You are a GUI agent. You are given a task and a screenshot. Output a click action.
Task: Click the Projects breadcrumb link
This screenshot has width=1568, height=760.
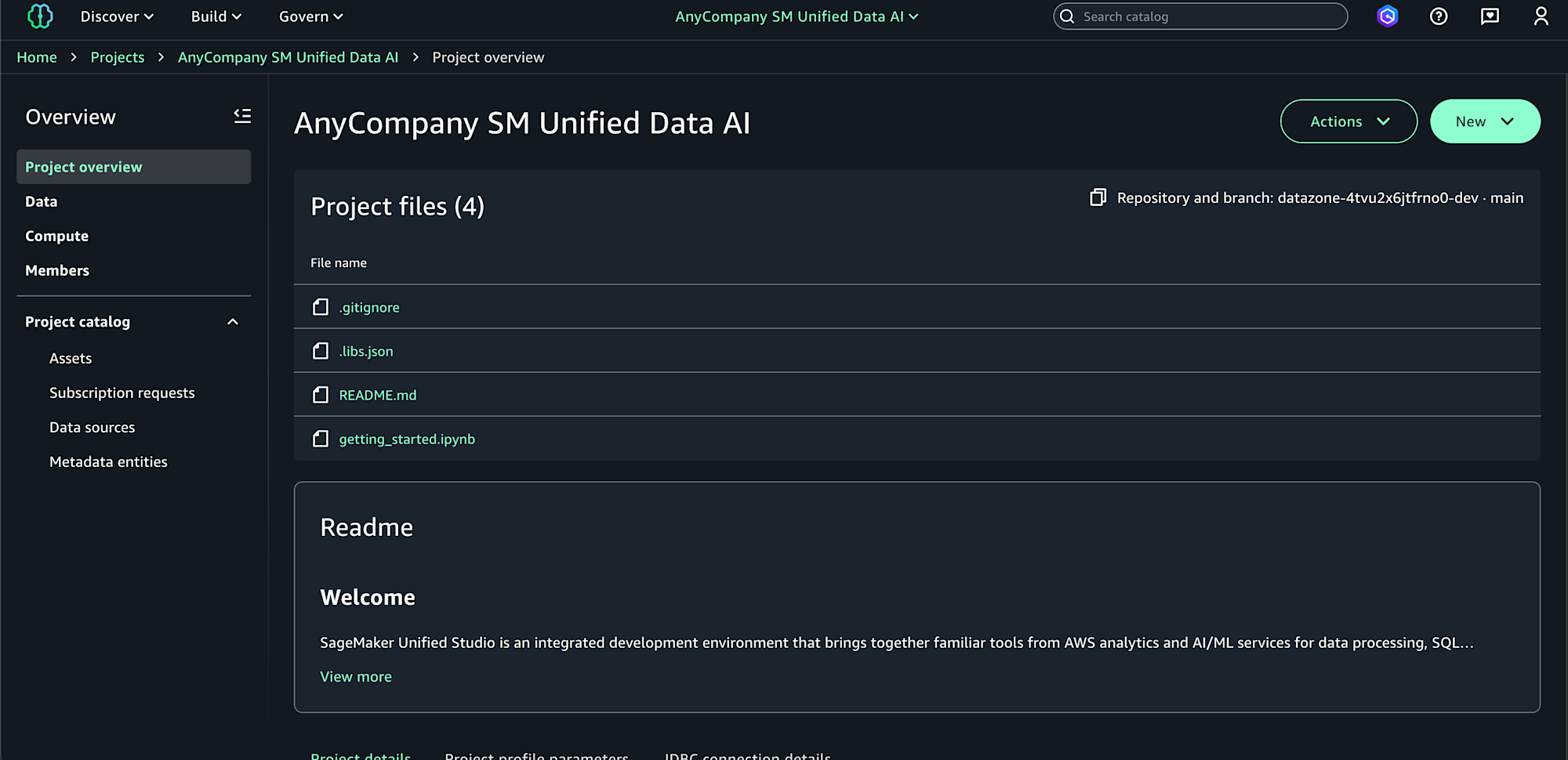click(x=118, y=57)
